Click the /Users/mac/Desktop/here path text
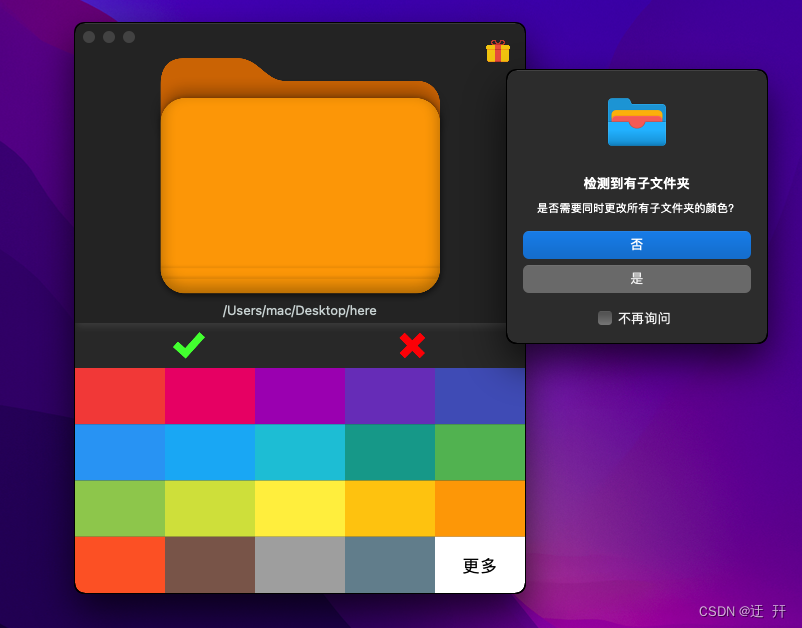Screen dimensions: 802x628 299,311
